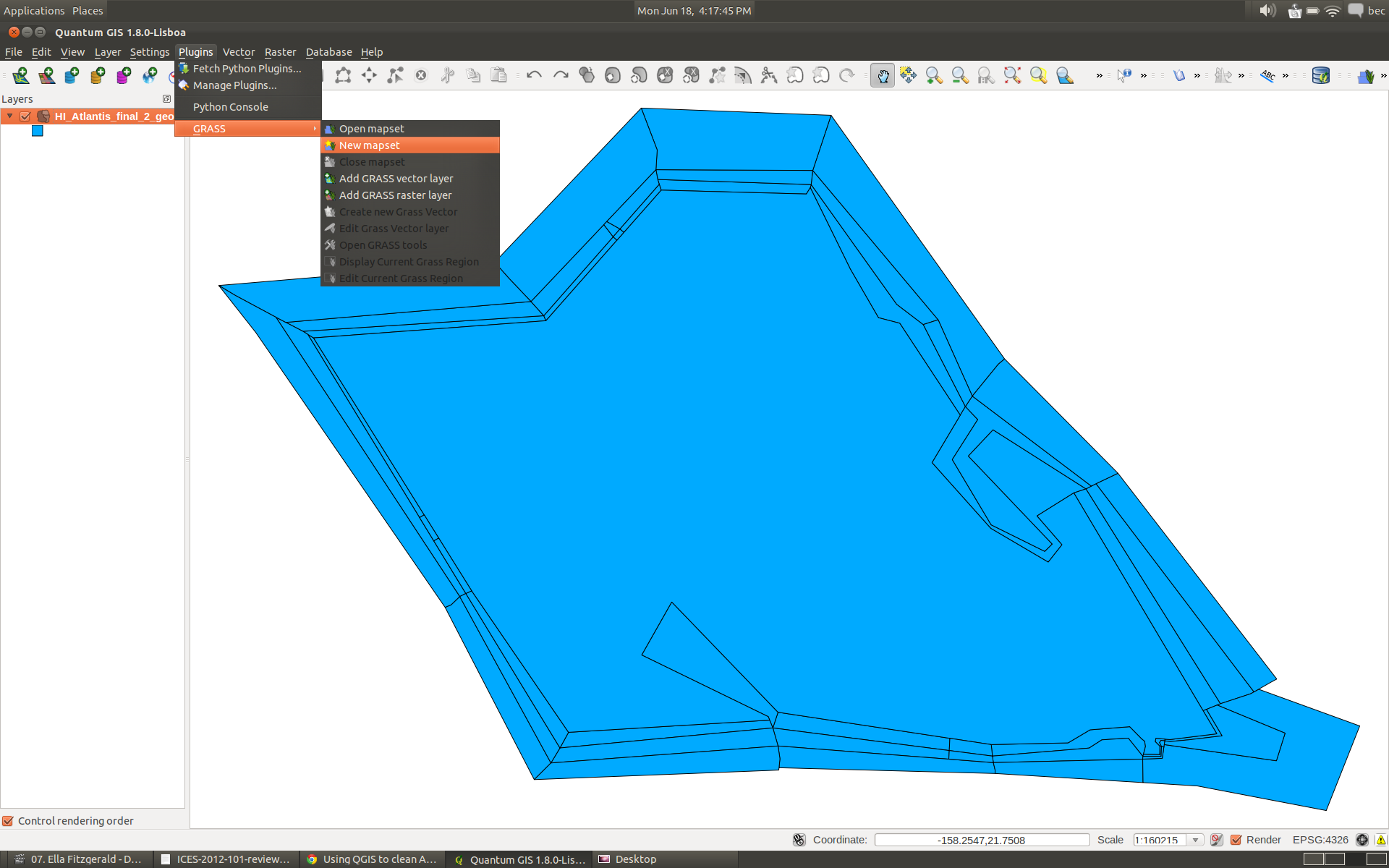Image resolution: width=1389 pixels, height=868 pixels.
Task: Click the blue layer symbol swatch
Action: point(38,131)
